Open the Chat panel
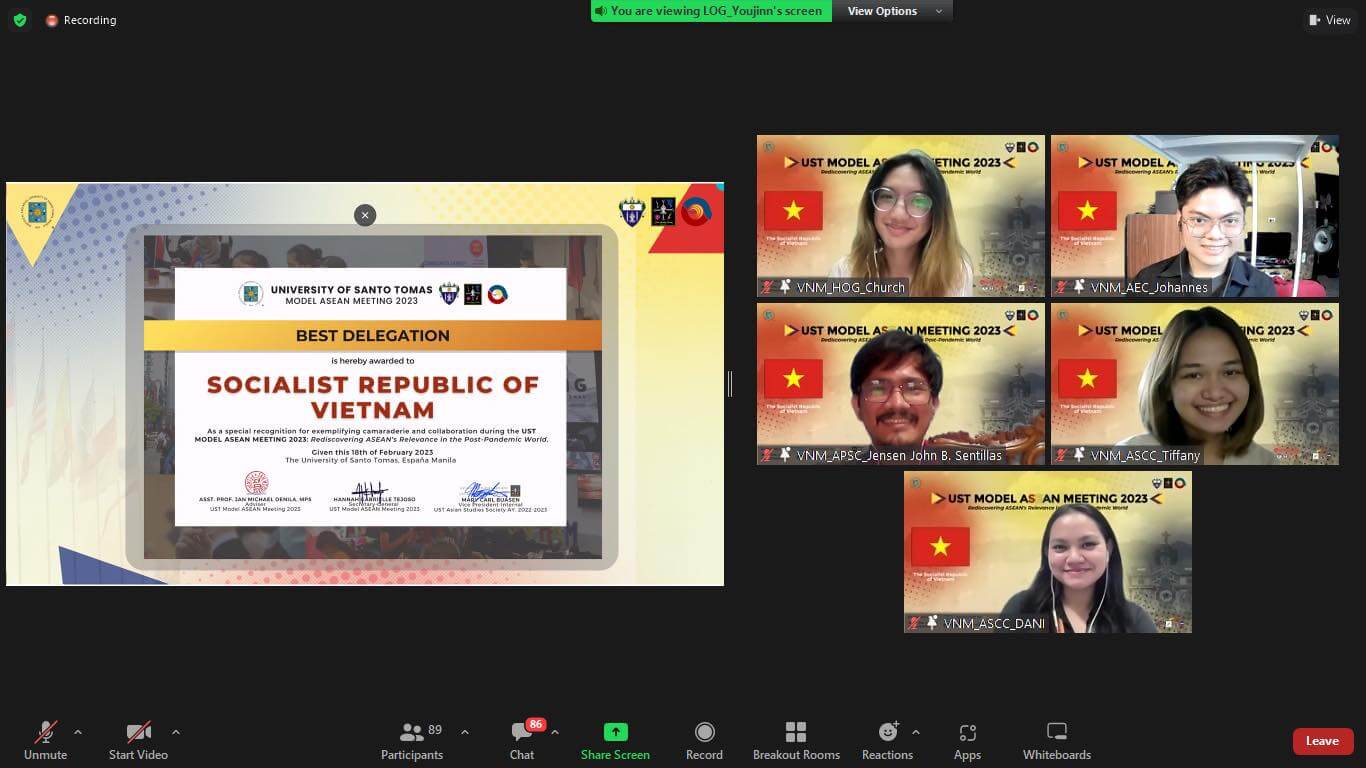This screenshot has height=768, width=1366. click(522, 741)
